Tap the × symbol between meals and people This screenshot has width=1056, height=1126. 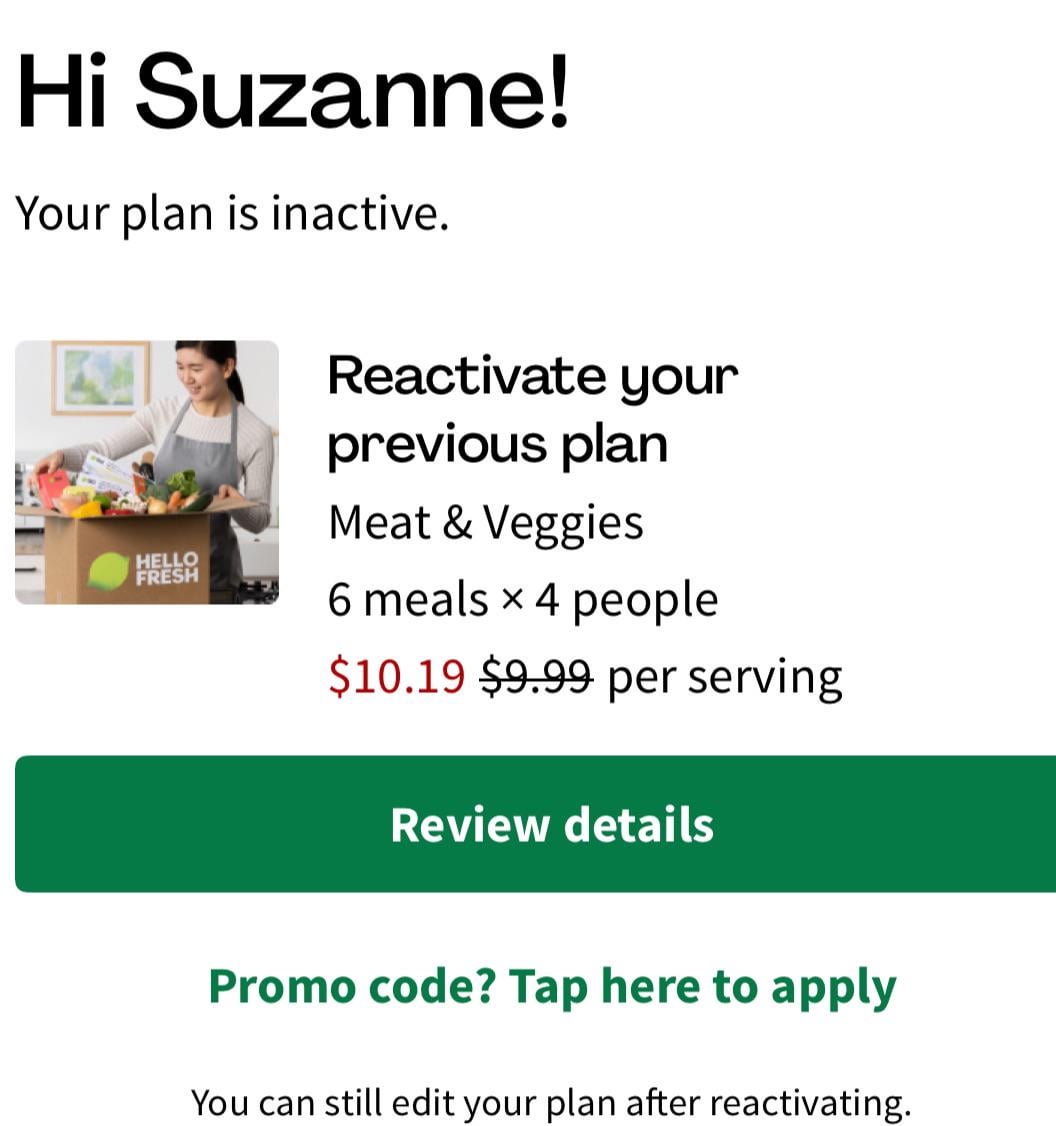click(x=512, y=601)
